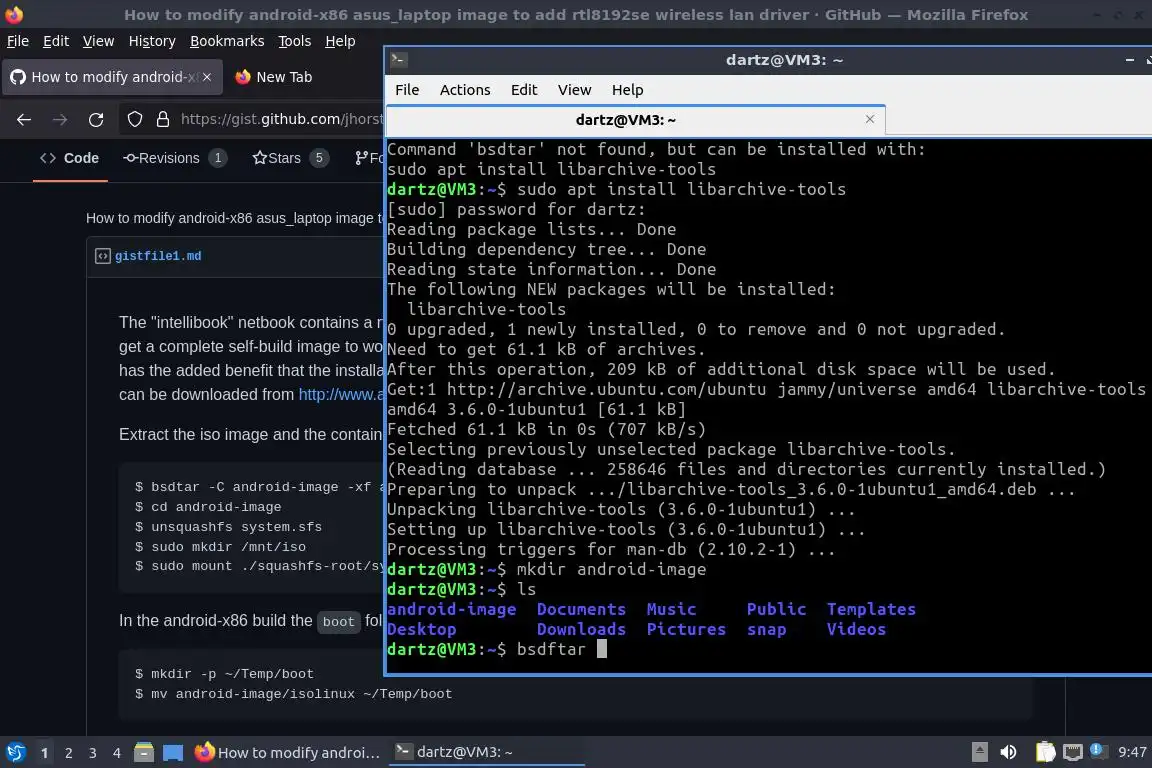Click the Firefox back arrow button
Image resolution: width=1152 pixels, height=768 pixels.
click(24, 119)
